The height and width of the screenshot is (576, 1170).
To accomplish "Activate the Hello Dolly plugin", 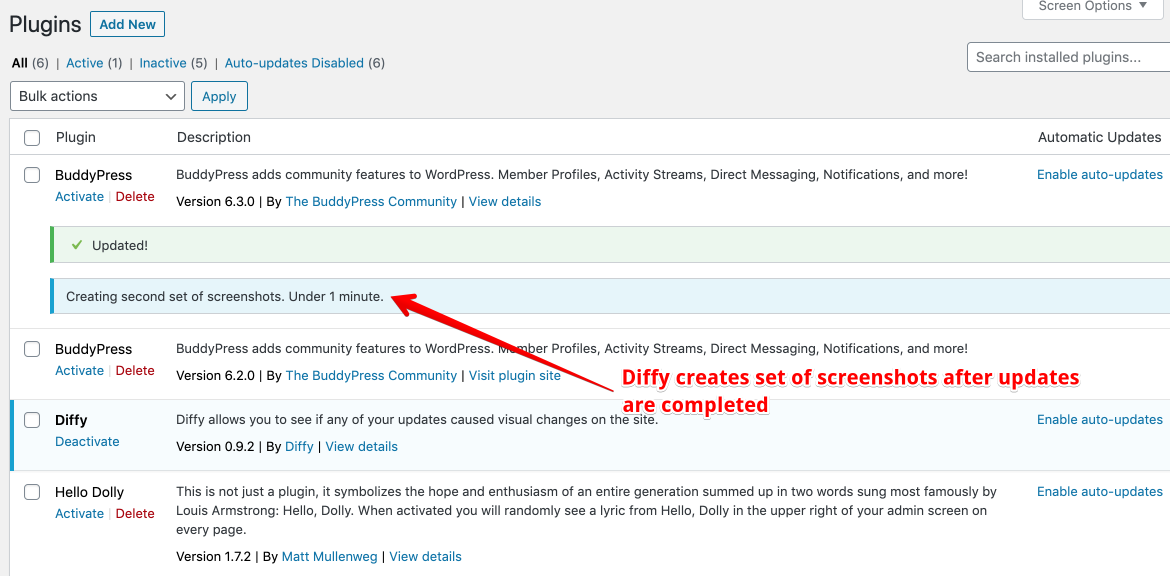I will click(79, 513).
